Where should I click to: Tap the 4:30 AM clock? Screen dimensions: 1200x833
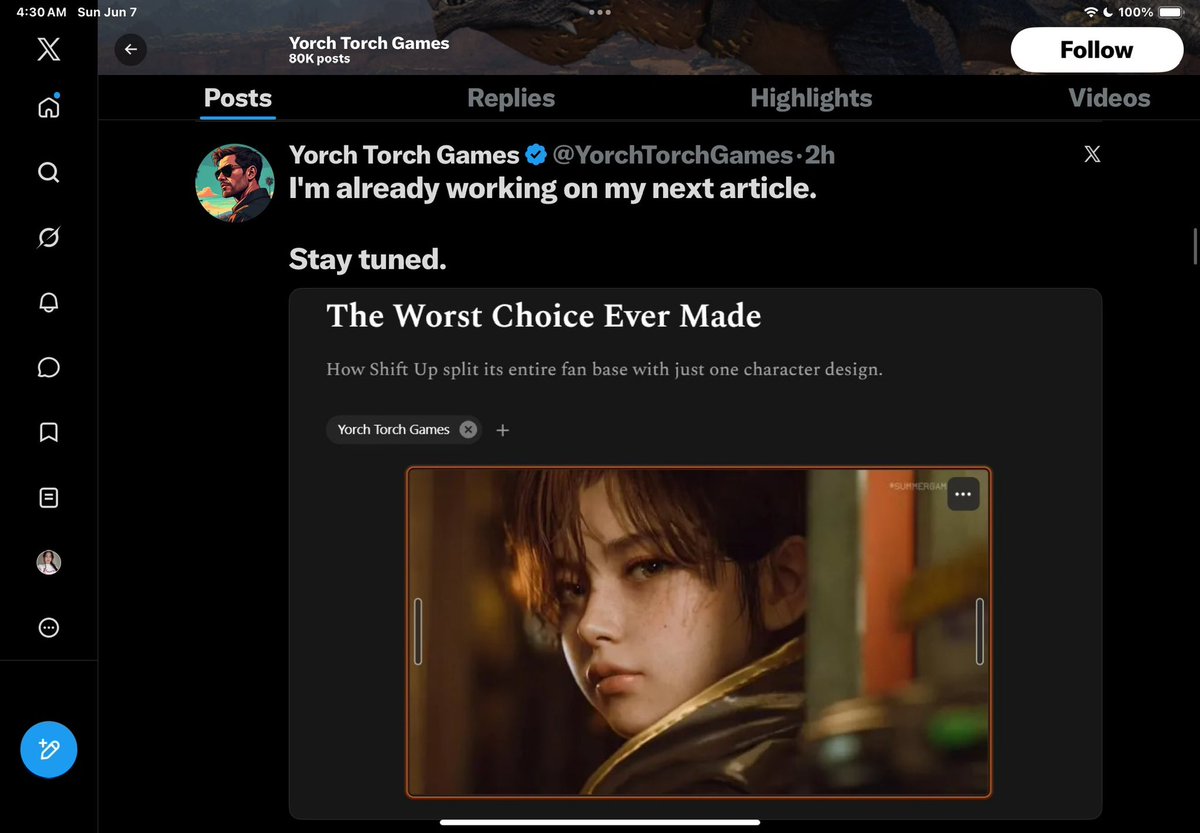pos(41,12)
